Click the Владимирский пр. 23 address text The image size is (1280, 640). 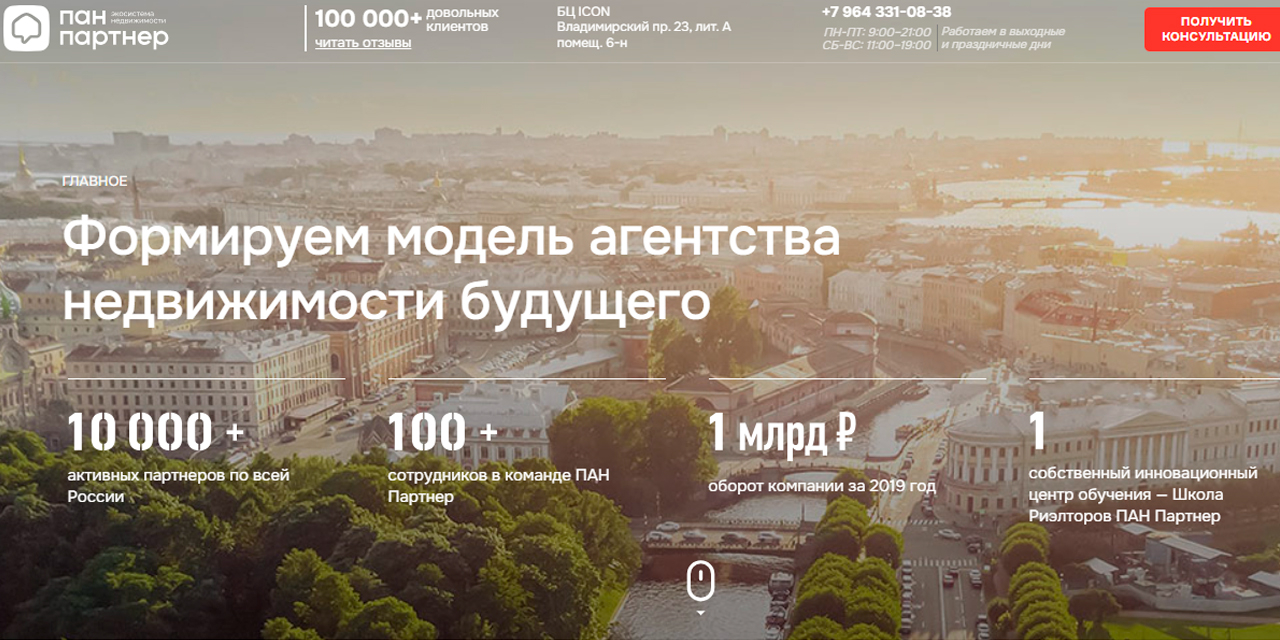(644, 27)
